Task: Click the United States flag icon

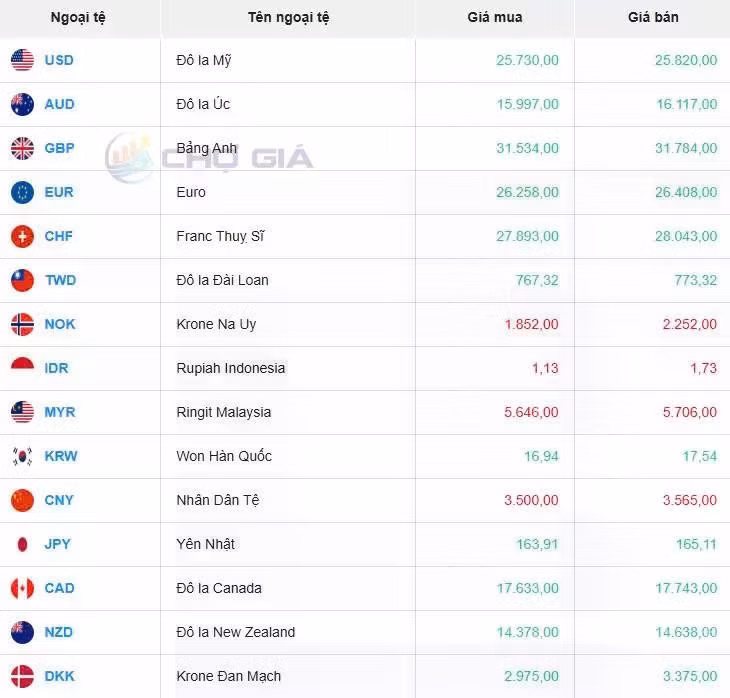Action: click(x=22, y=60)
